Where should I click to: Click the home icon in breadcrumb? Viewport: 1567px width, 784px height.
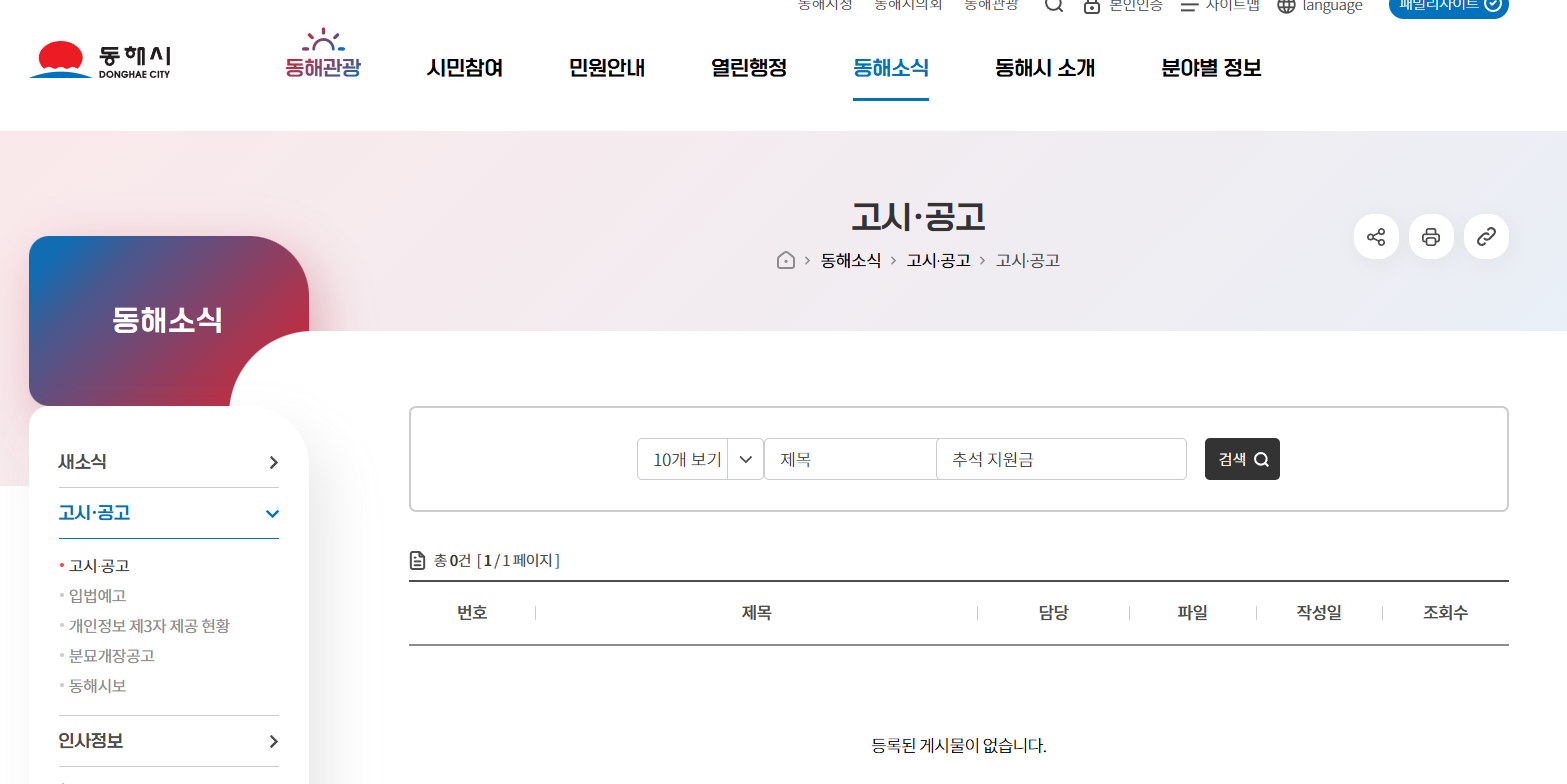point(786,260)
